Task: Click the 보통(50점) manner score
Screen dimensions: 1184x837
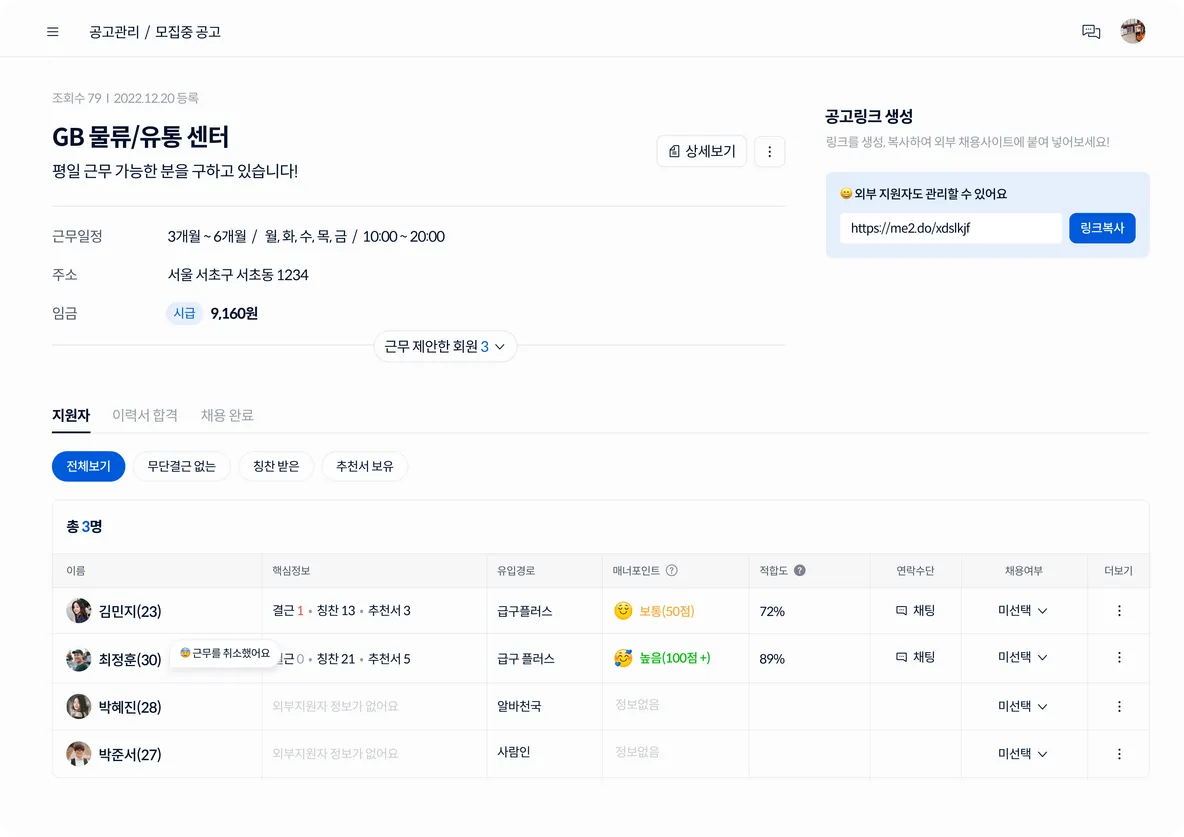Action: point(667,611)
